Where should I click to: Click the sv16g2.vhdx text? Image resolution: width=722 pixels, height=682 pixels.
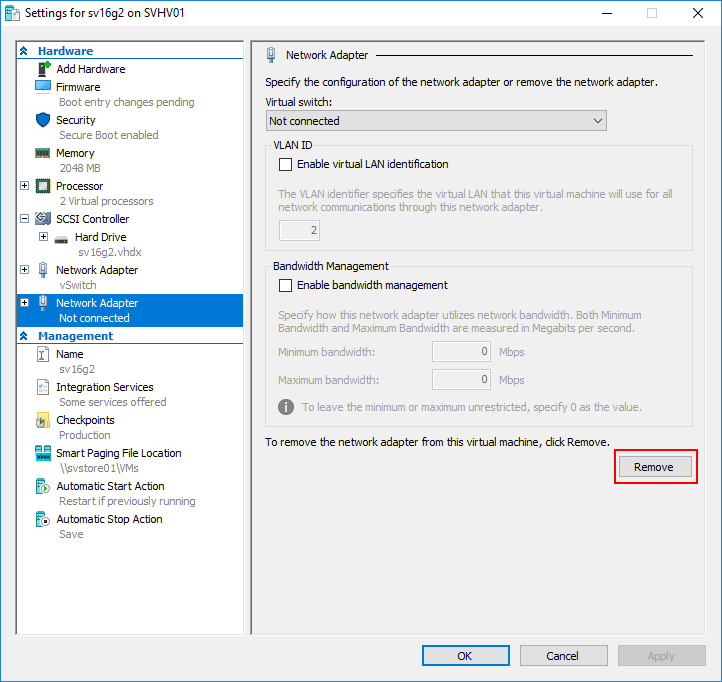coord(110,252)
